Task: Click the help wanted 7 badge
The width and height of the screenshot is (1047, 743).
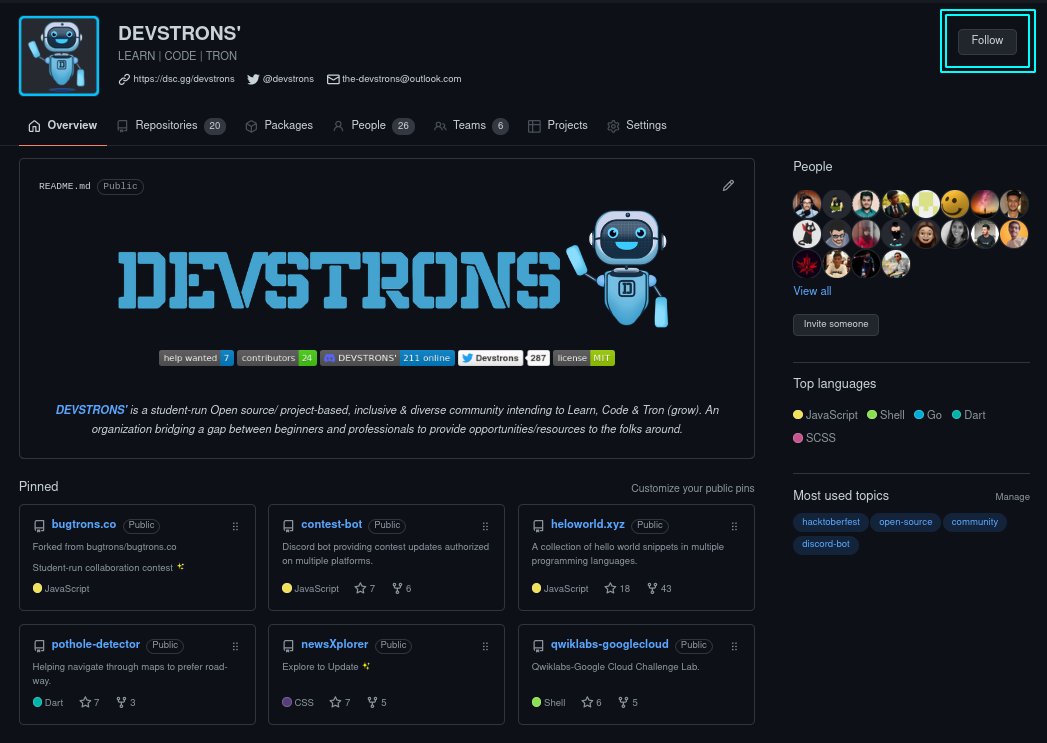Action: click(196, 358)
